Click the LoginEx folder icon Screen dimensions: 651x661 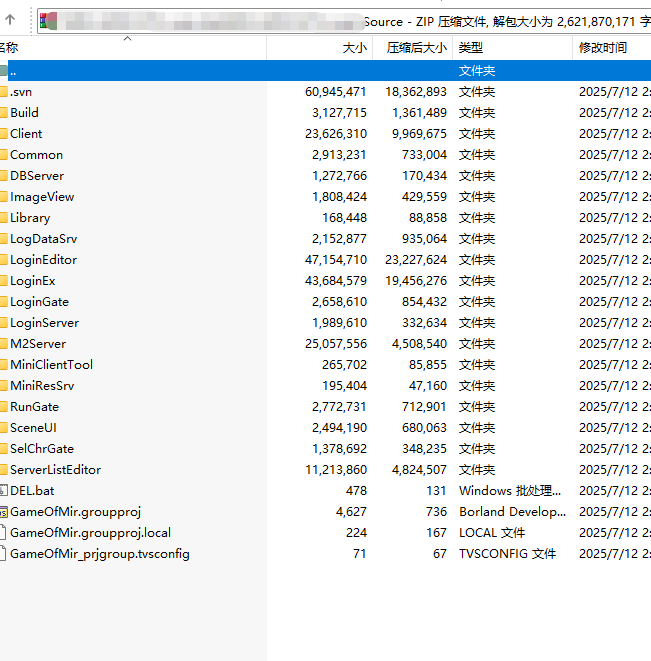(x=4, y=281)
